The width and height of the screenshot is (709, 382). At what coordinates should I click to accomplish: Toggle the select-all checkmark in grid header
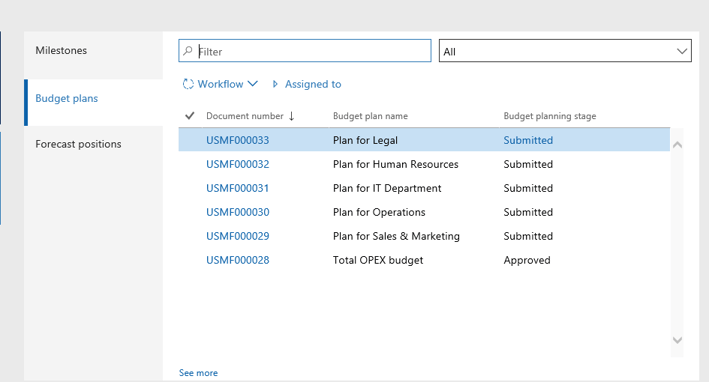[x=190, y=116]
